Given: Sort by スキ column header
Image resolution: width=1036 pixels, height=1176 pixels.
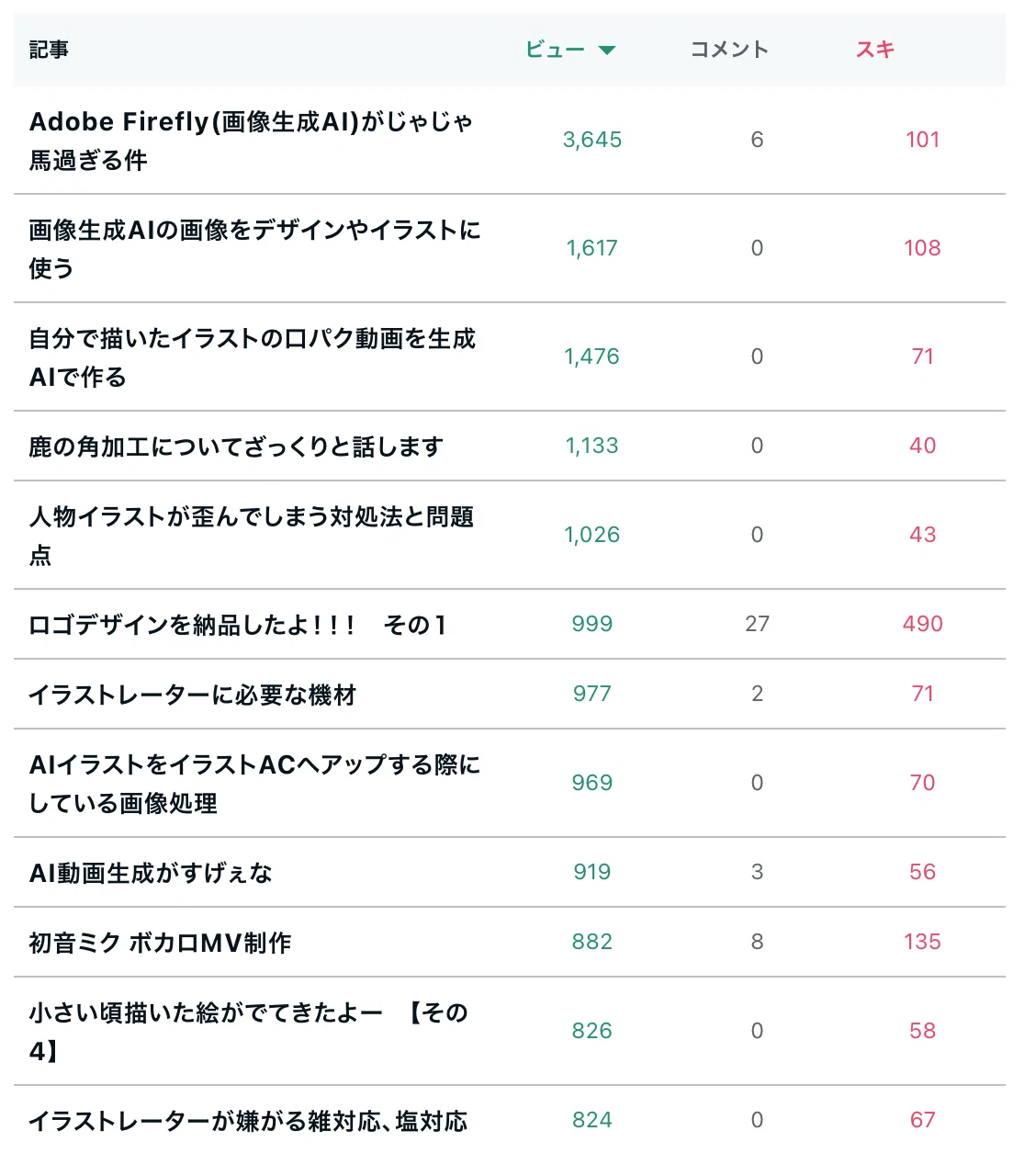Looking at the screenshot, I should click(x=874, y=50).
